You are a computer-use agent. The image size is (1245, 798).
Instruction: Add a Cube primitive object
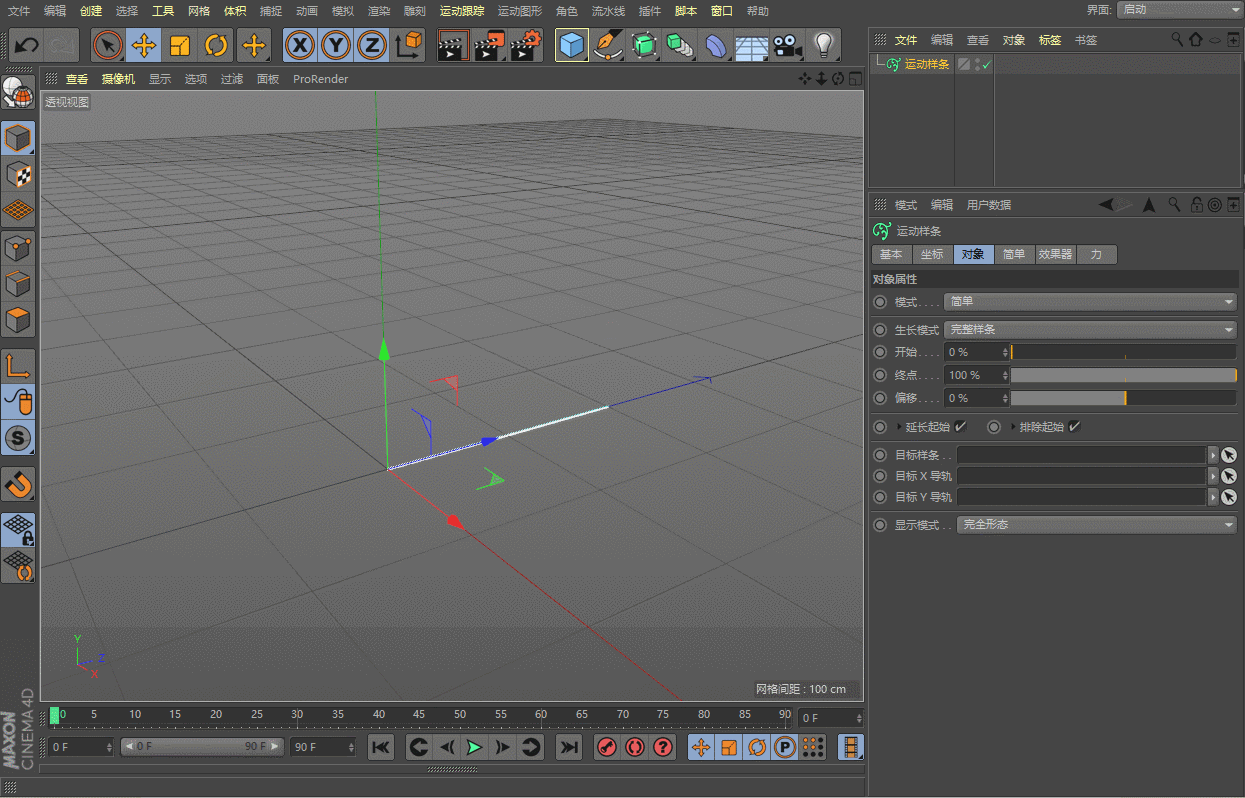571,45
